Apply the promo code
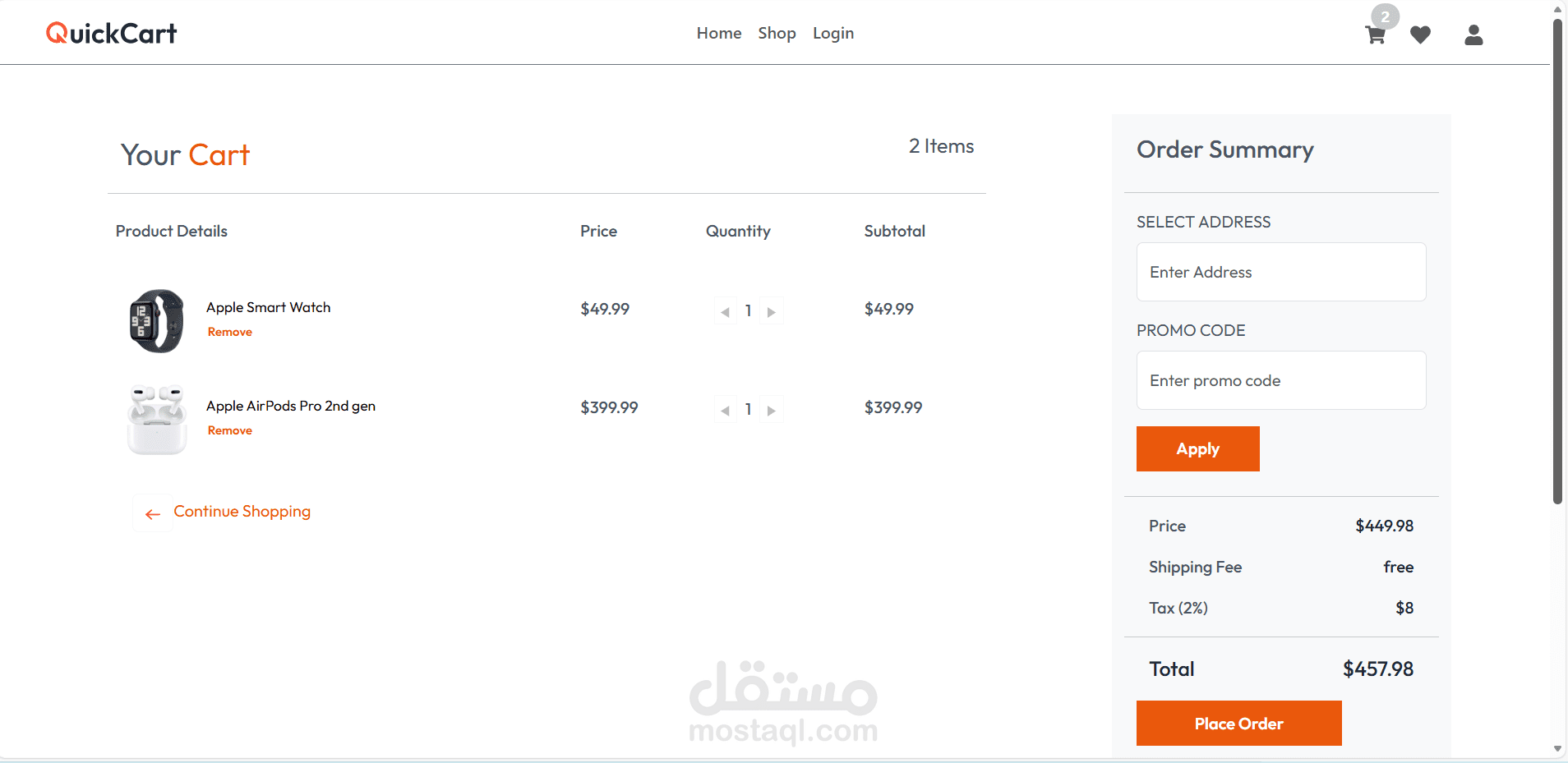This screenshot has height=763, width=1568. [x=1197, y=448]
